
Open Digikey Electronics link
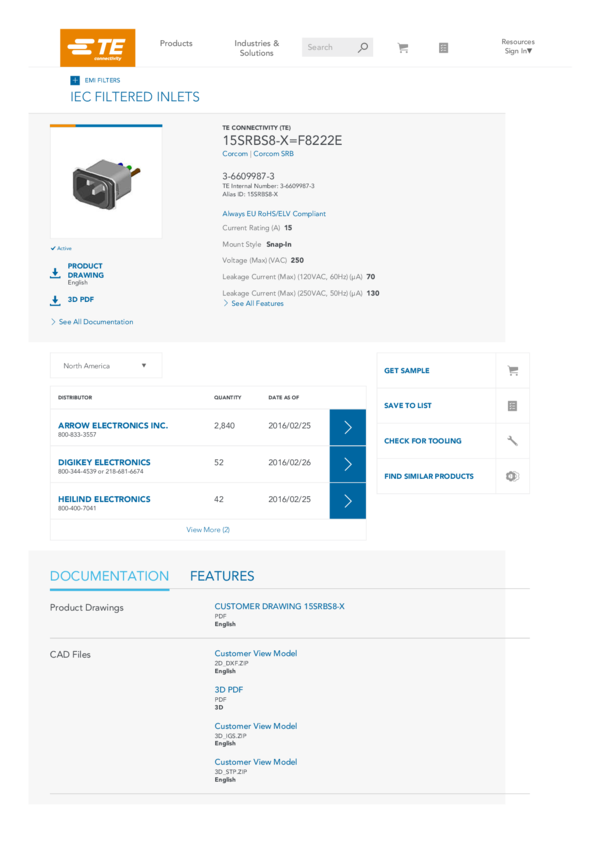(x=104, y=462)
